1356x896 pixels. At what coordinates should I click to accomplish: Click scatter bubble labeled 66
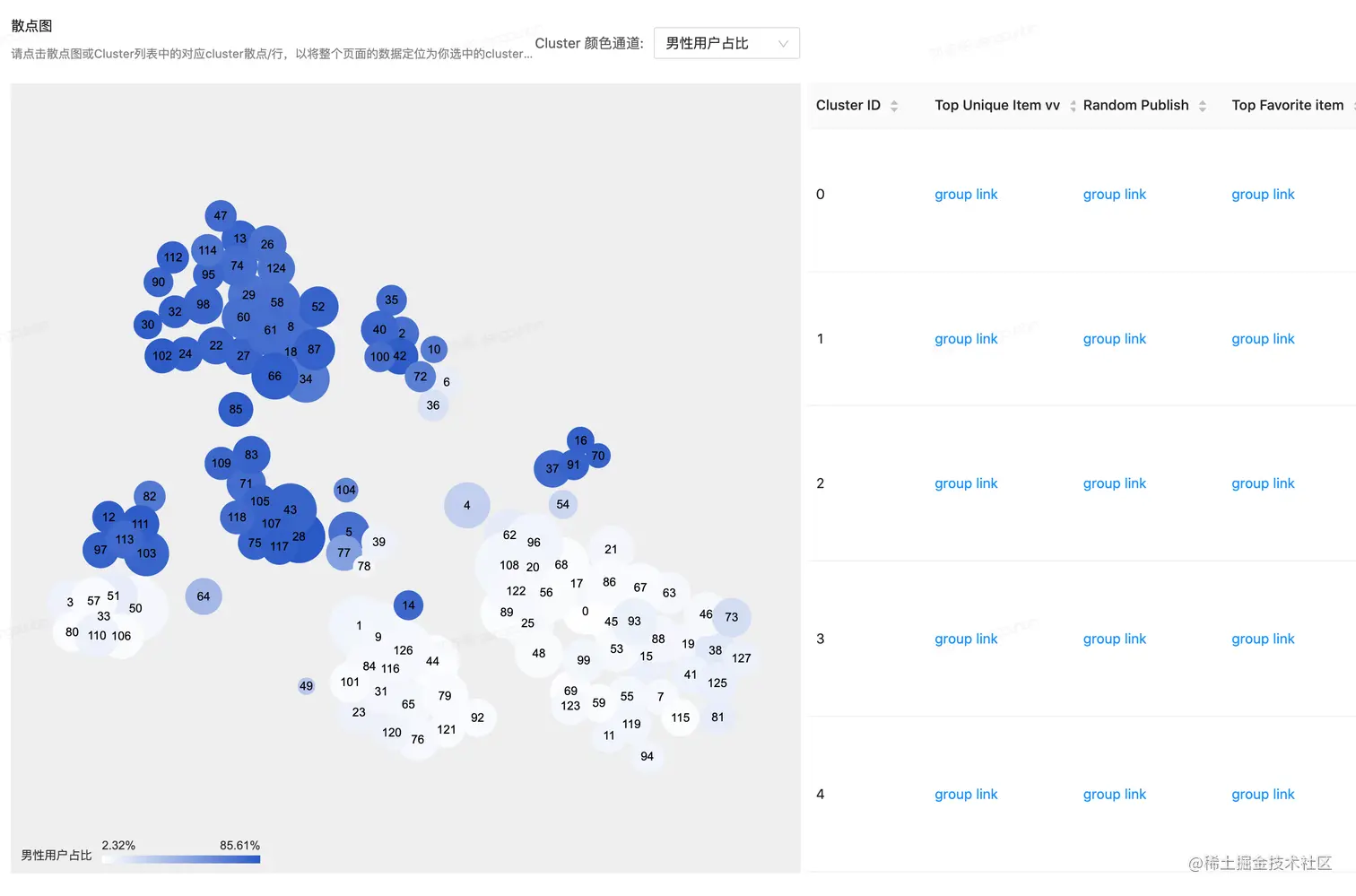[x=274, y=376]
